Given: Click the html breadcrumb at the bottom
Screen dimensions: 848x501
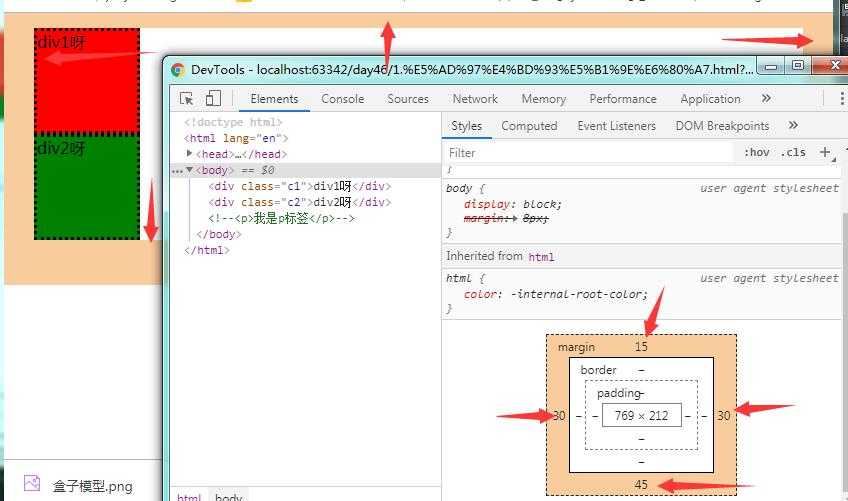Looking at the screenshot, I should click(189, 496).
